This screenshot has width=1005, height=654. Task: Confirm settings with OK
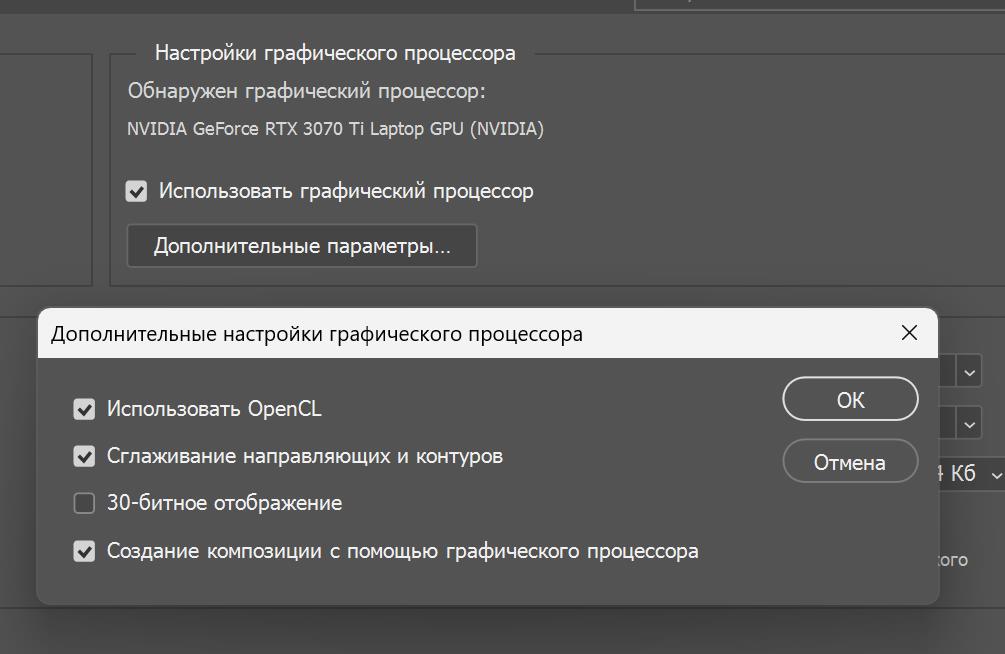tap(849, 398)
